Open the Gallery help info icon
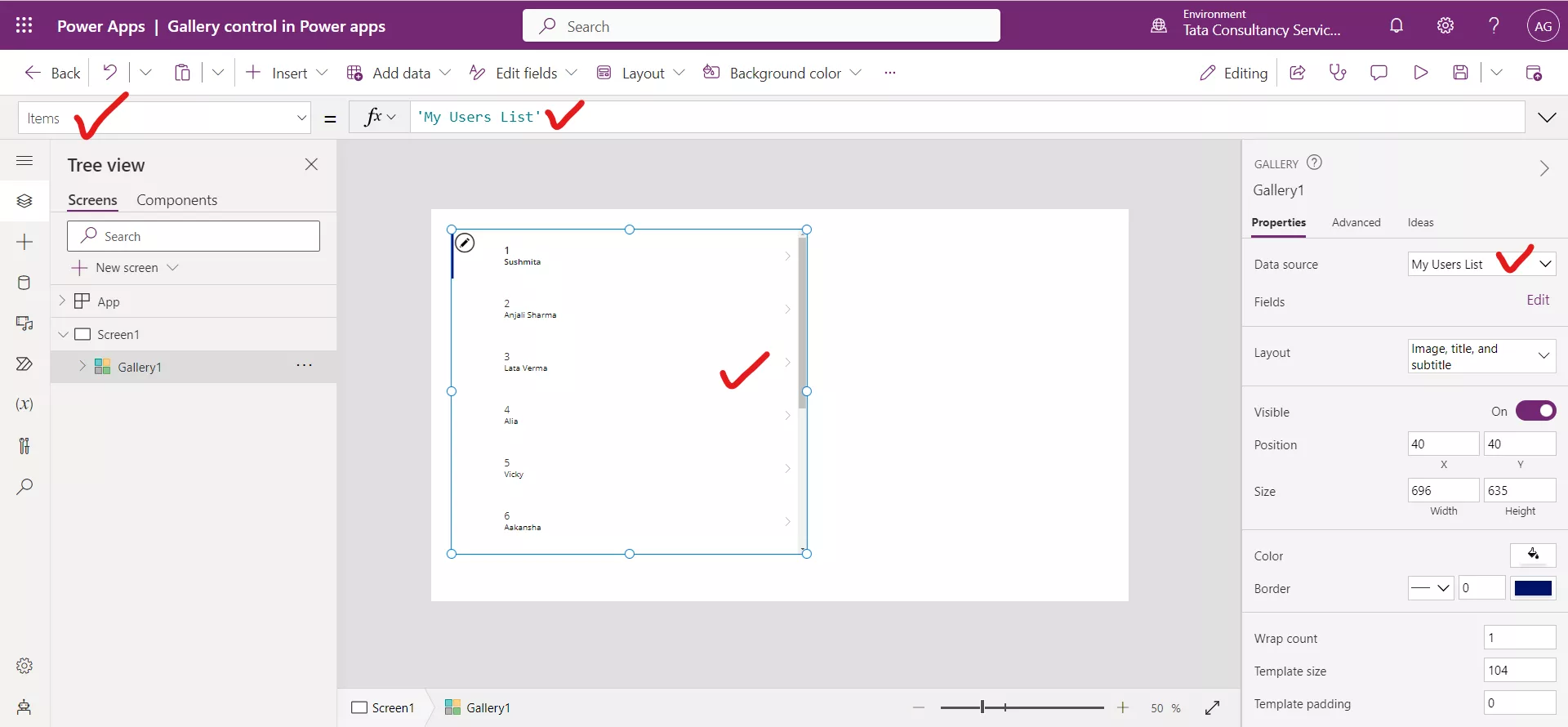1568x727 pixels. click(1314, 163)
